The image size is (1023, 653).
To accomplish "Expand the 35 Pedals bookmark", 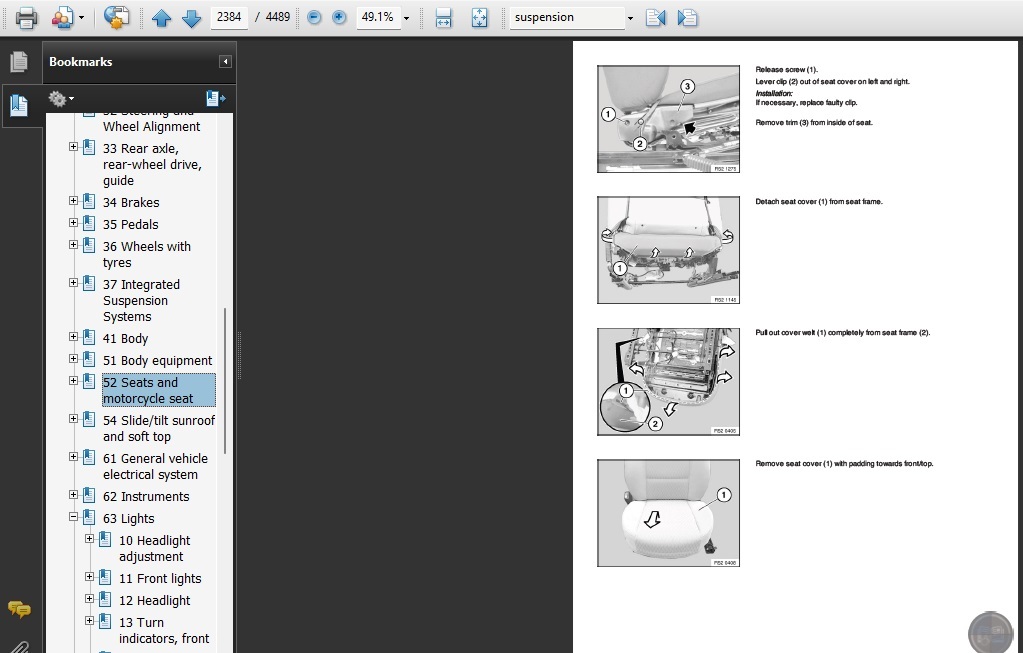I will (x=74, y=223).
